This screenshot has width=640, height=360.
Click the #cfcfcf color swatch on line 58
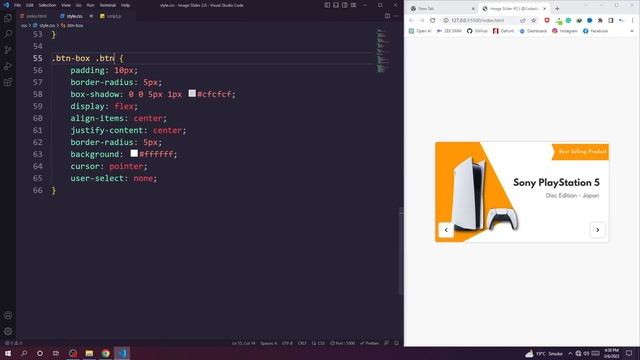click(192, 93)
